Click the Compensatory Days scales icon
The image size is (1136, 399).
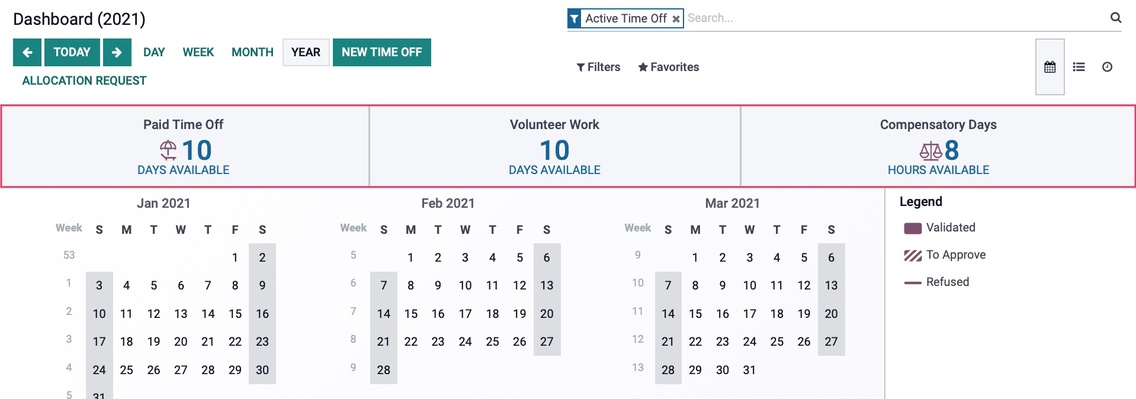click(x=930, y=151)
